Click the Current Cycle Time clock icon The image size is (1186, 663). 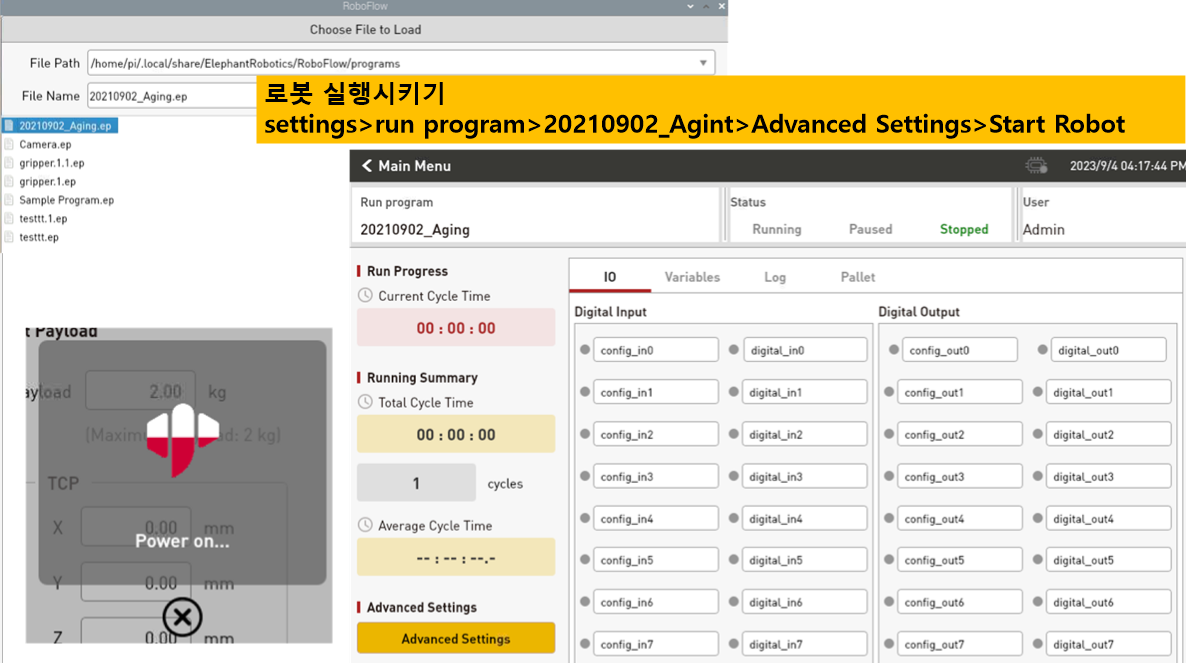(365, 296)
